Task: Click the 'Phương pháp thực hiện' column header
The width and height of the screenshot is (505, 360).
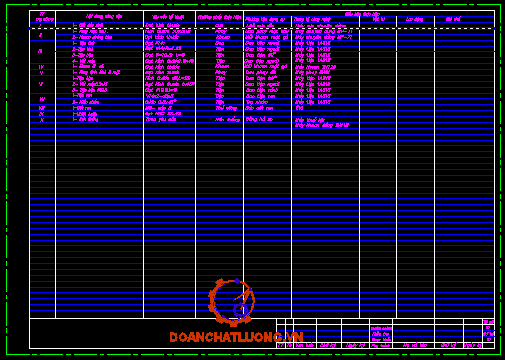Action: tap(219, 17)
